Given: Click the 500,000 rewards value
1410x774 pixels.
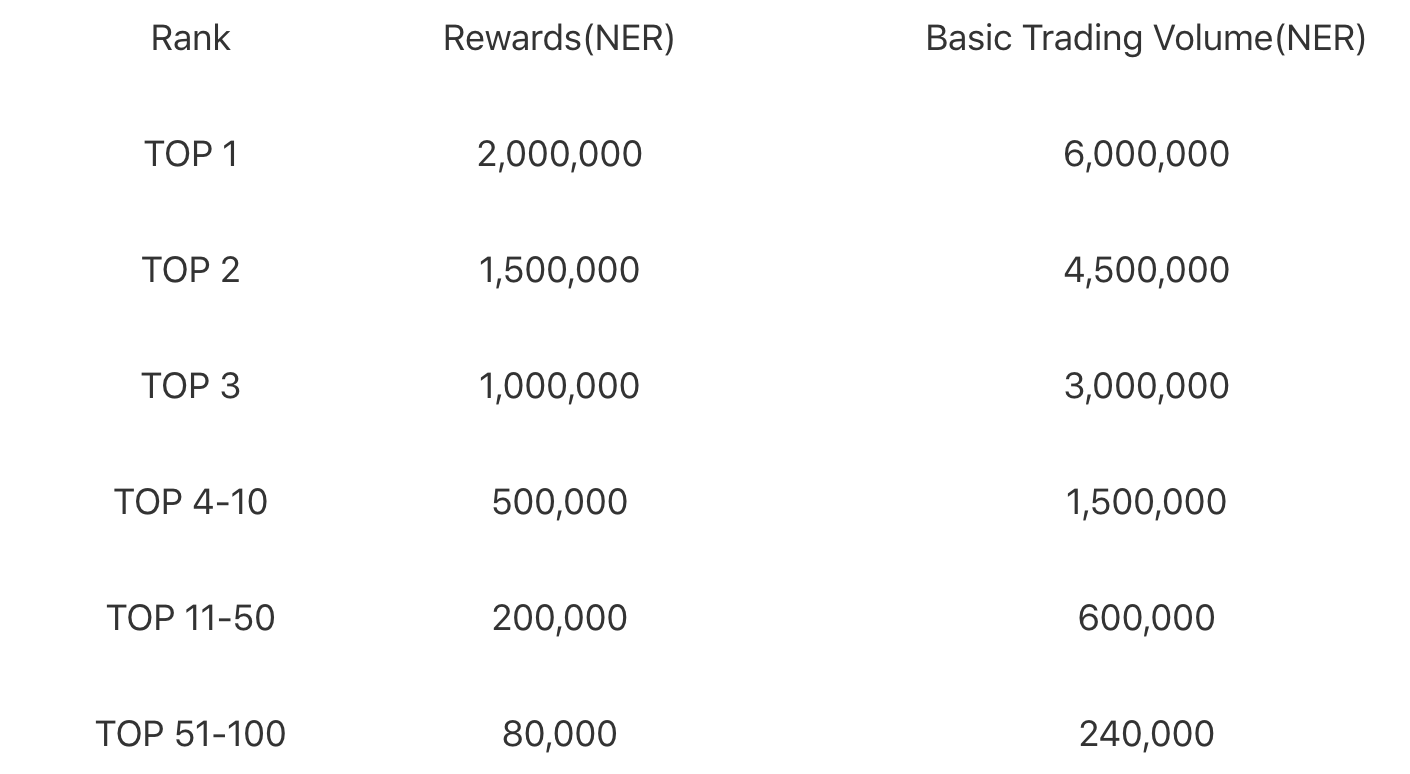Looking at the screenshot, I should [x=559, y=502].
